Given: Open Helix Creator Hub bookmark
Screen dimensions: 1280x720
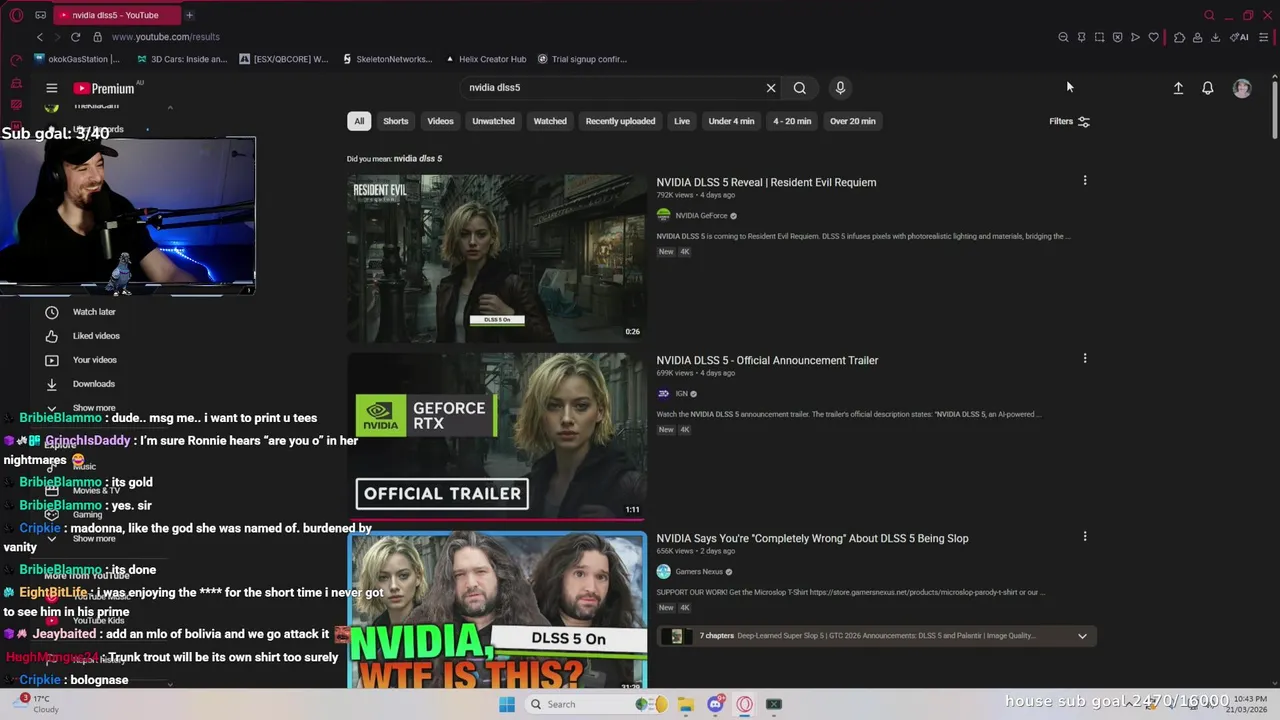Looking at the screenshot, I should 485,59.
